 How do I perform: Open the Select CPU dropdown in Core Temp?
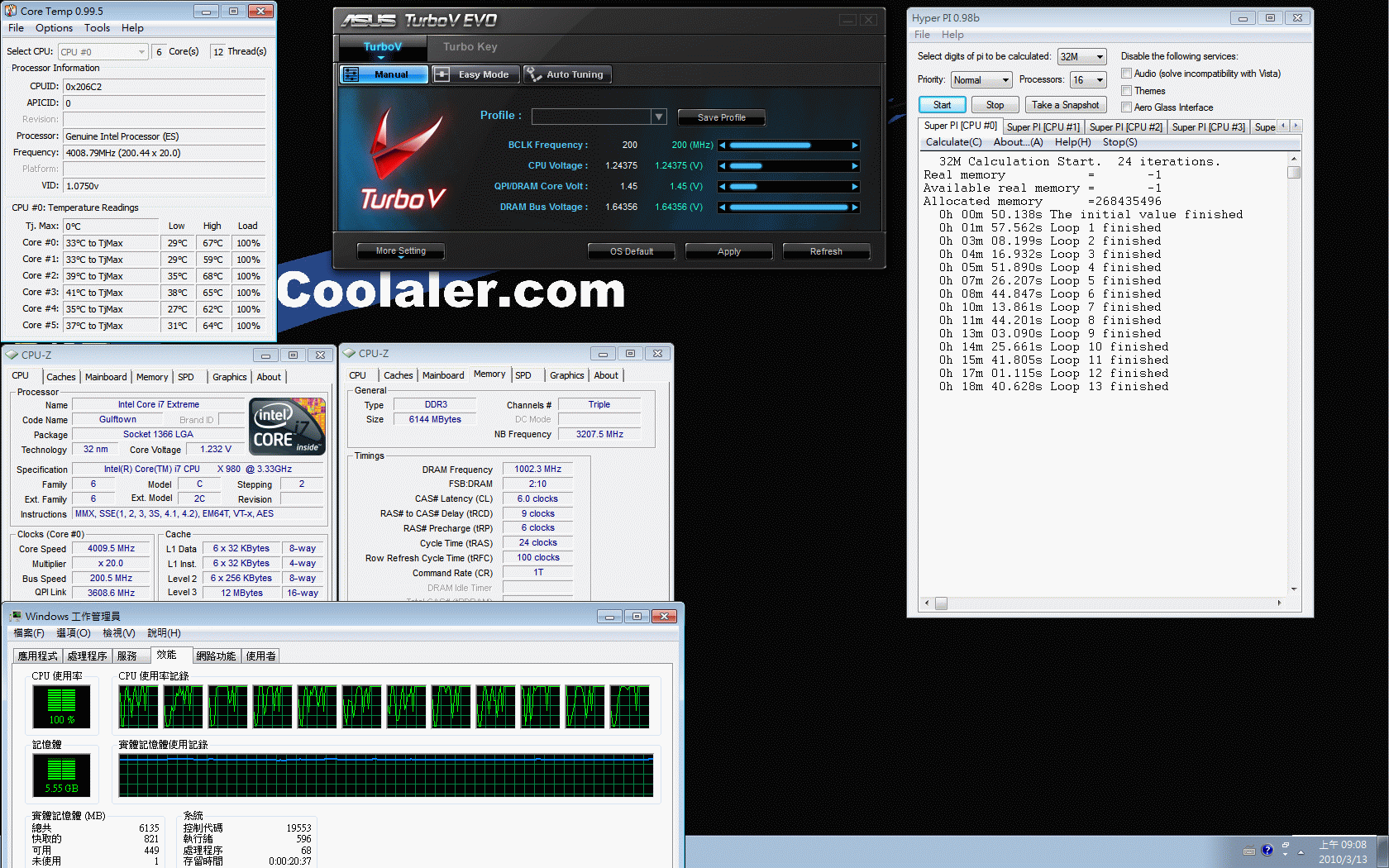(x=103, y=51)
